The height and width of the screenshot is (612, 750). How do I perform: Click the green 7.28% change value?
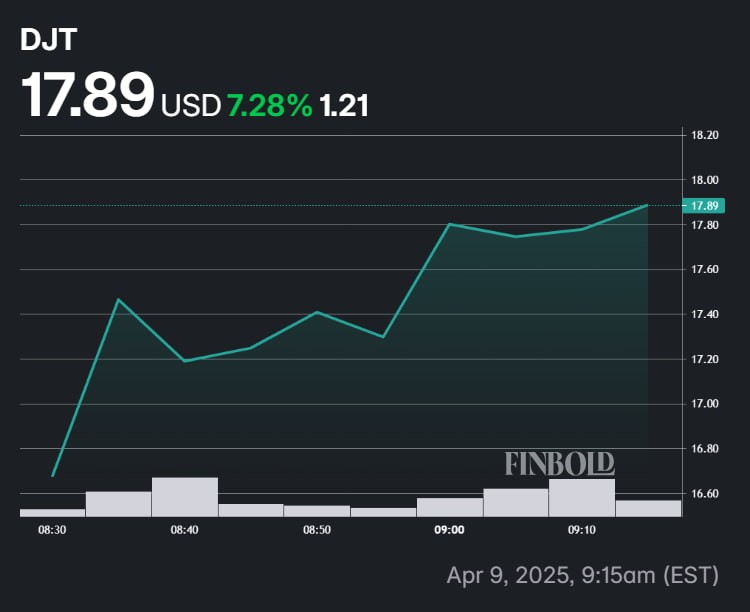(270, 104)
